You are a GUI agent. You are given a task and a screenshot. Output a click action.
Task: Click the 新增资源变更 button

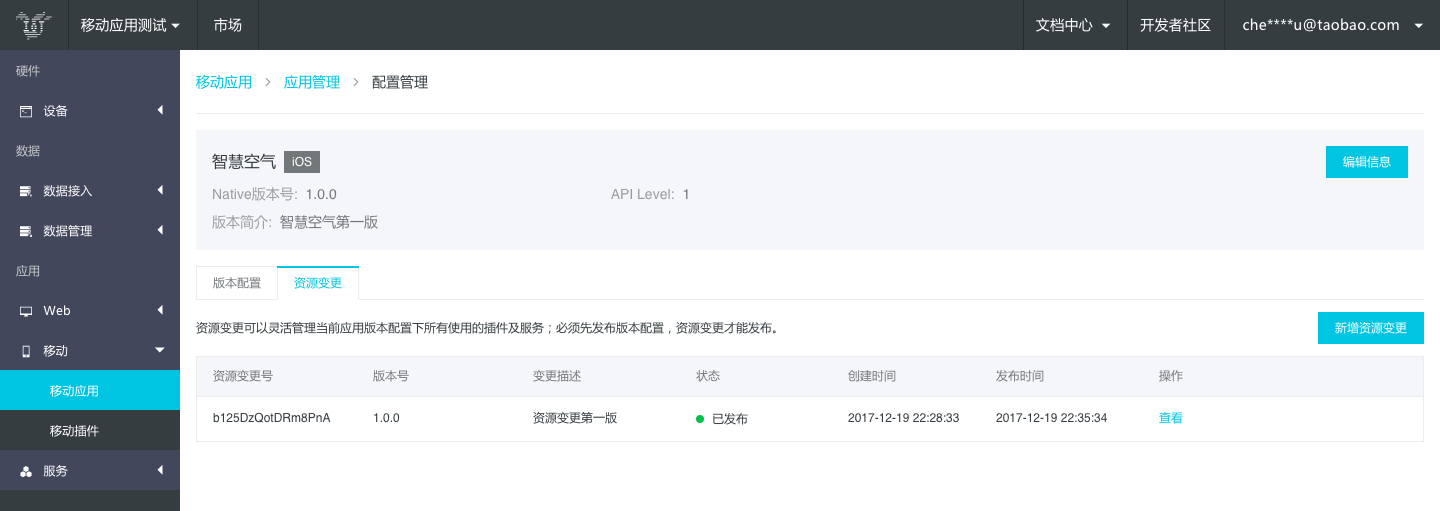coord(1371,328)
